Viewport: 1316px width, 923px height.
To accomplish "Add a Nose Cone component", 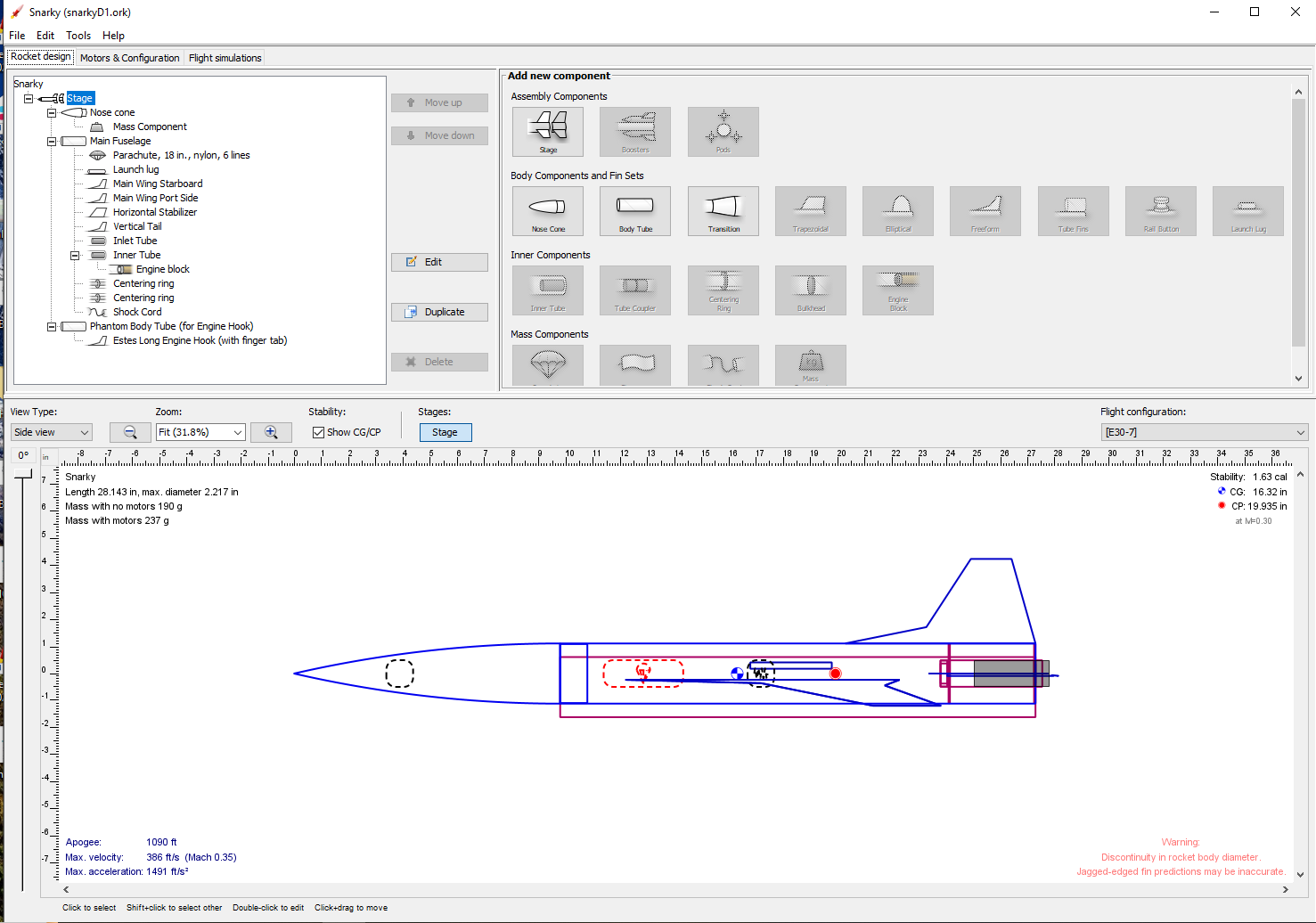I will (547, 211).
